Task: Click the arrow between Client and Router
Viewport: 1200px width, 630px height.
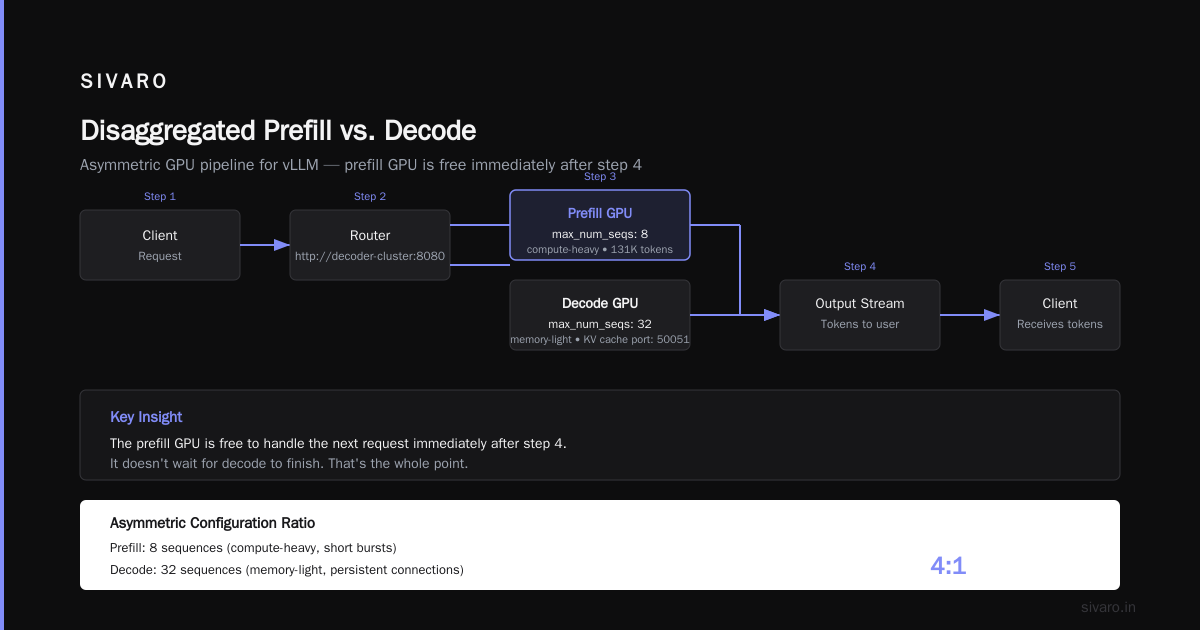Action: coord(265,245)
